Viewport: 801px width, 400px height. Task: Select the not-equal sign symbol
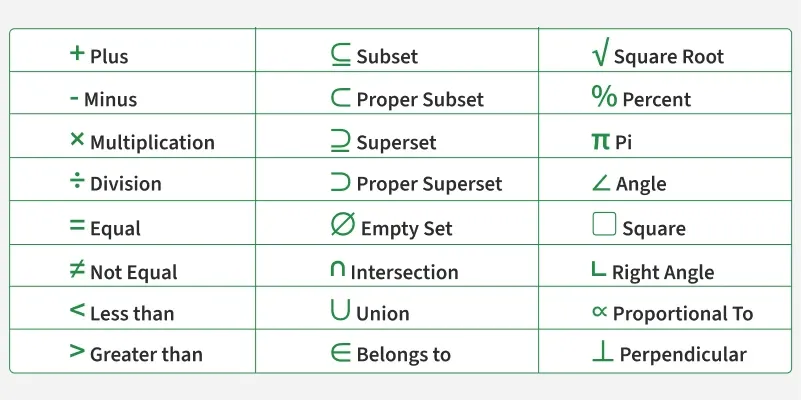pos(77,269)
